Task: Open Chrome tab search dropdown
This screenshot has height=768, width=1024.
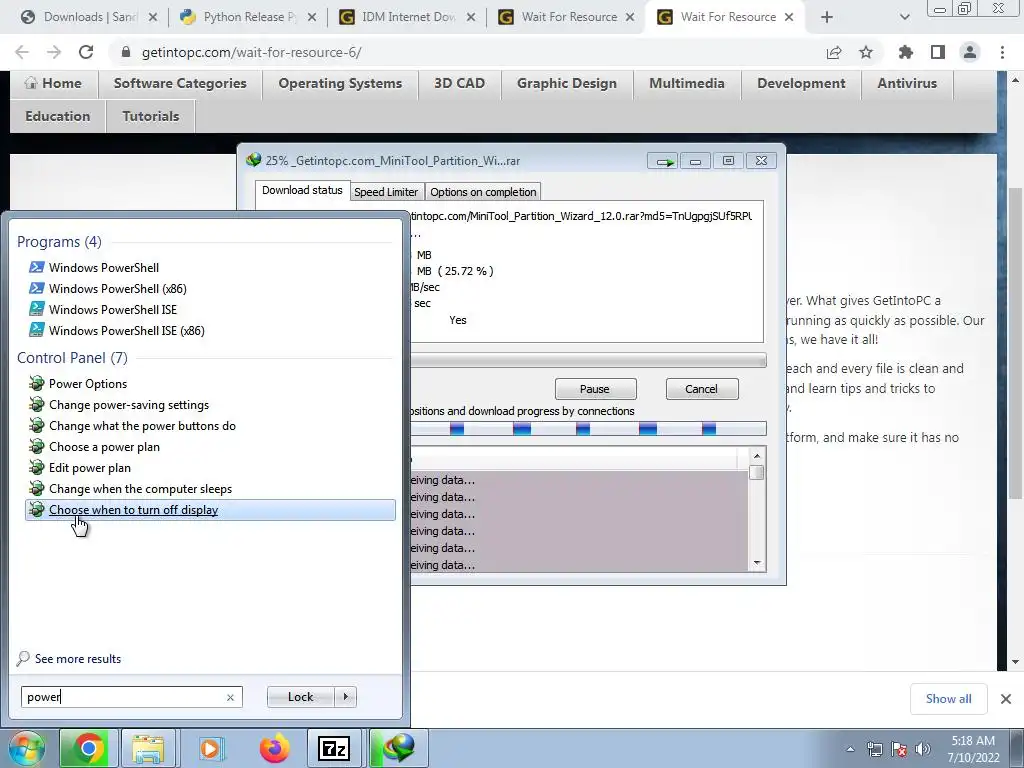Action: (904, 18)
